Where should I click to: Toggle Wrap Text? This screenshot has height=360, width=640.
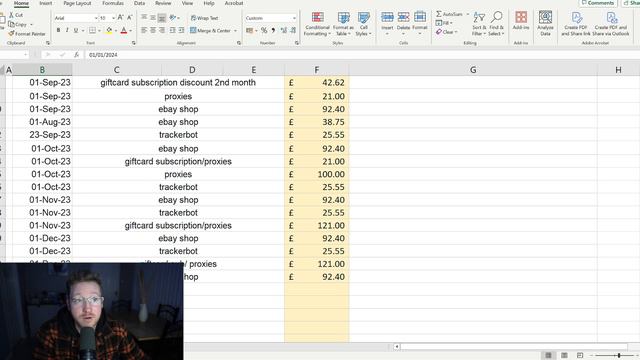pyautogui.click(x=204, y=18)
